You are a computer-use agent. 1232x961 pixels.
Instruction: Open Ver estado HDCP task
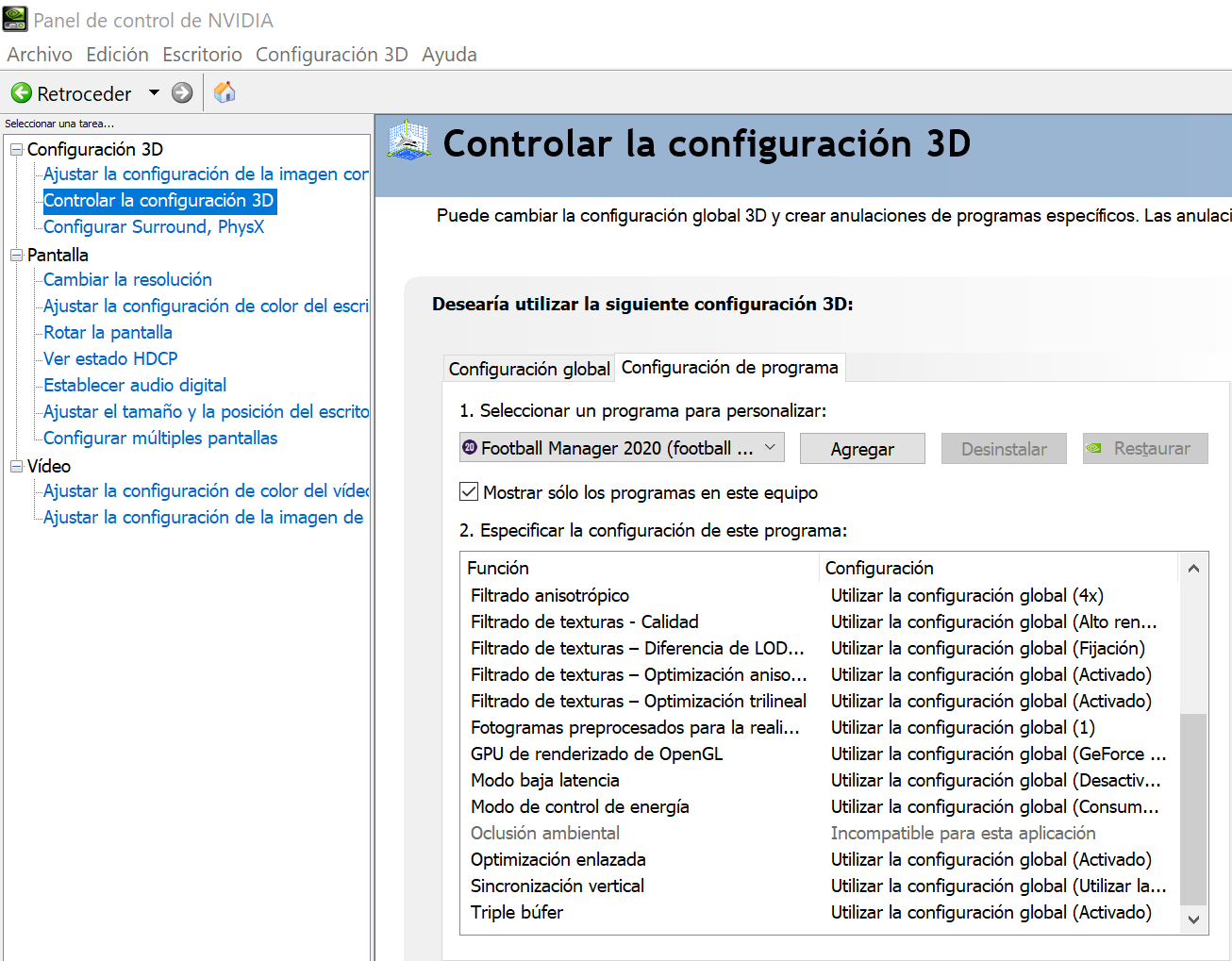point(110,358)
